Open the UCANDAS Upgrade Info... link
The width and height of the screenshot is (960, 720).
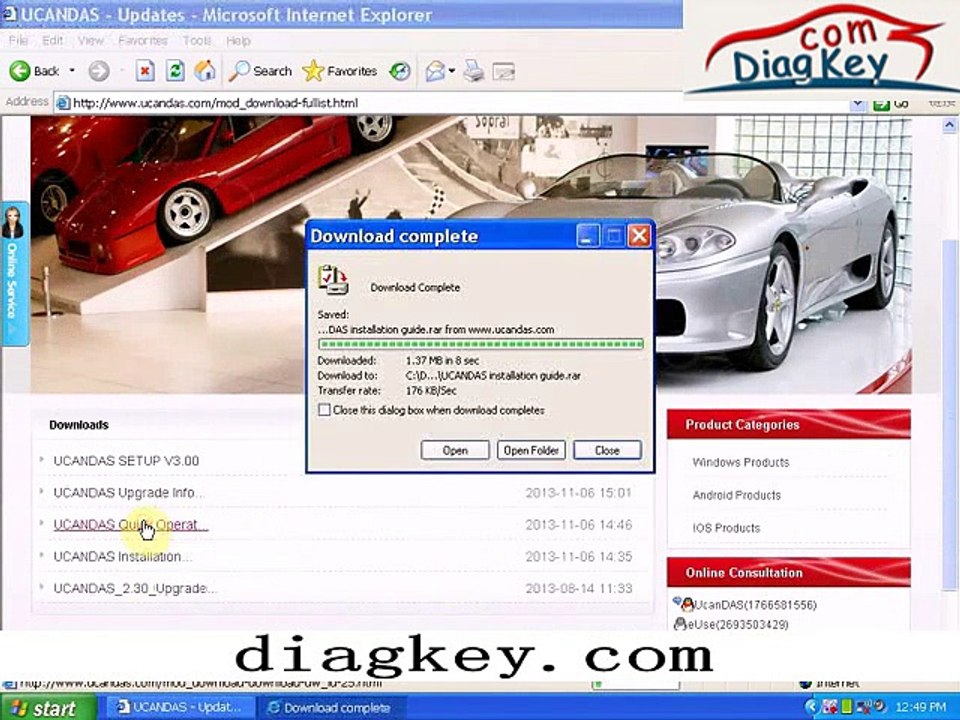click(x=129, y=492)
